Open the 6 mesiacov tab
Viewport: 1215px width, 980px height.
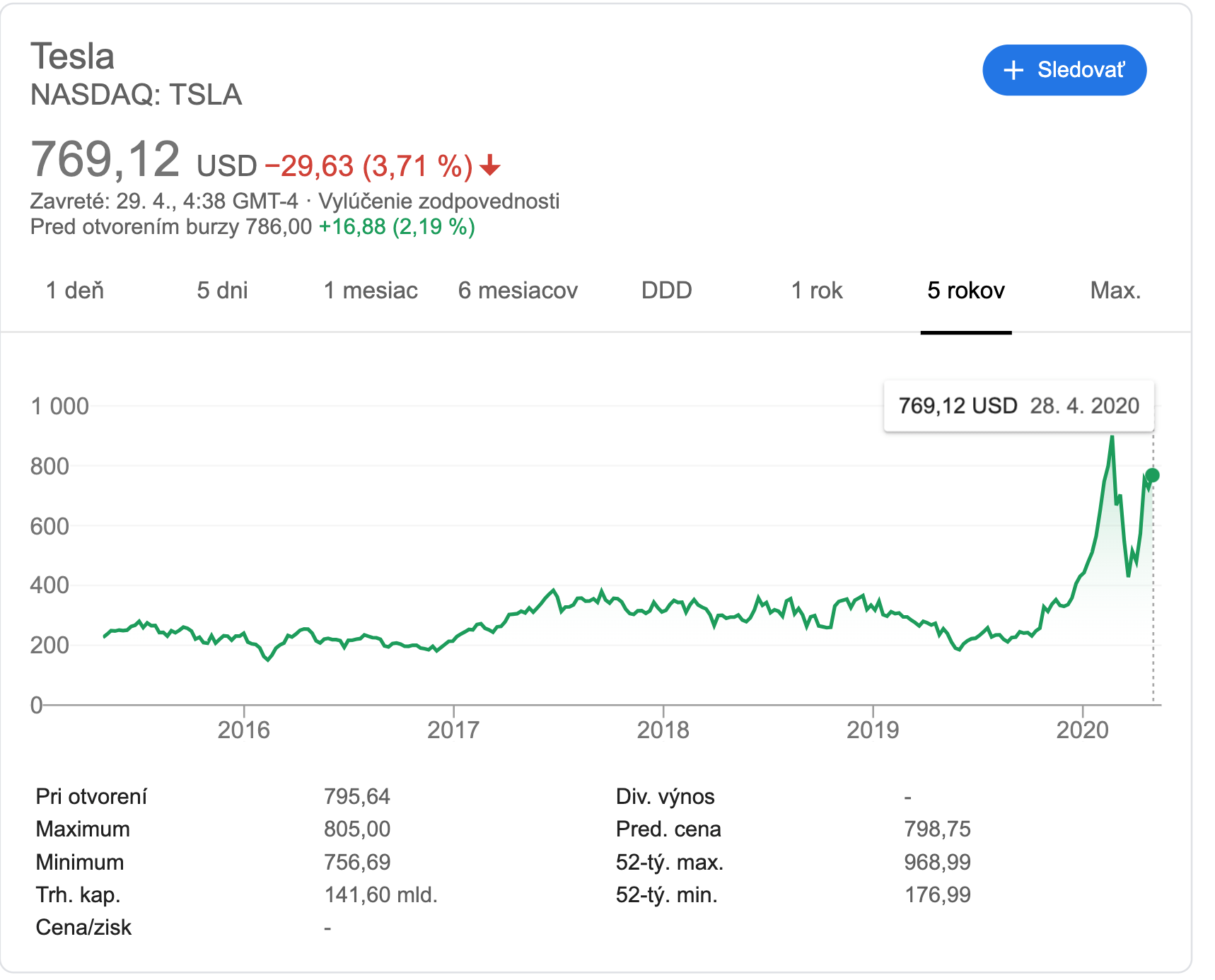click(x=518, y=291)
